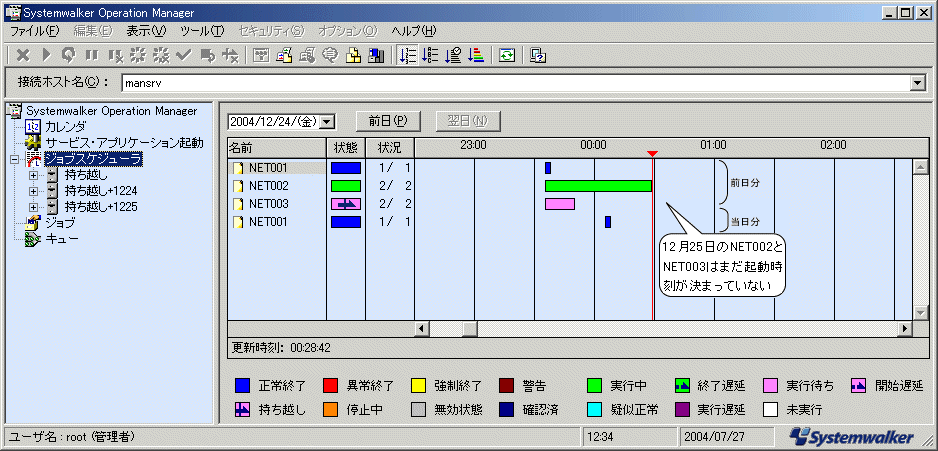
Task: Select サービス・アプリケーション起動 tree node
Action: pyautogui.click(x=124, y=143)
